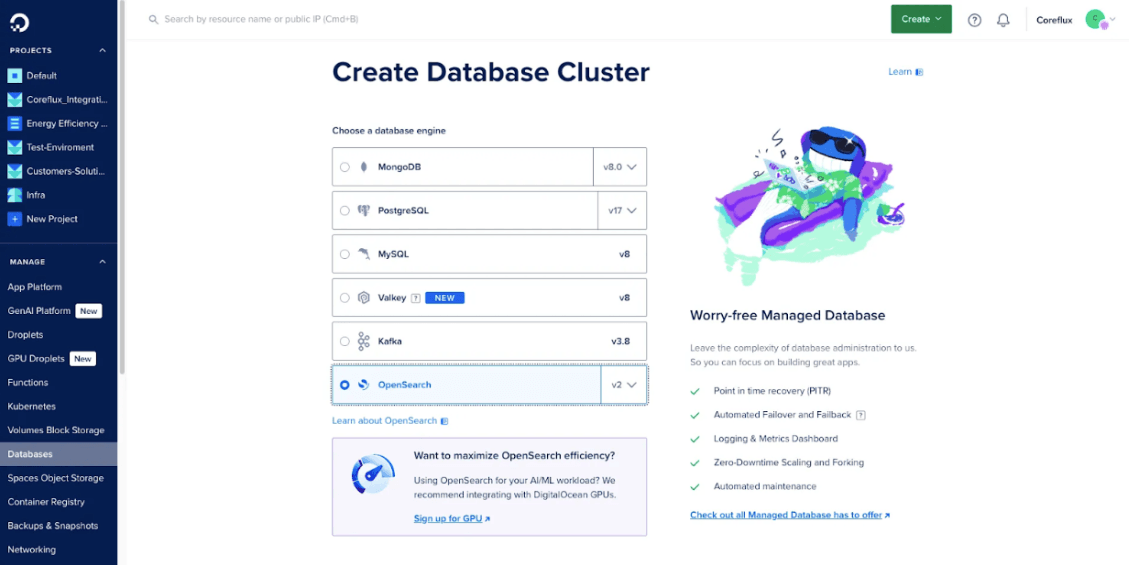Select the MongoDB radio button

click(x=345, y=167)
